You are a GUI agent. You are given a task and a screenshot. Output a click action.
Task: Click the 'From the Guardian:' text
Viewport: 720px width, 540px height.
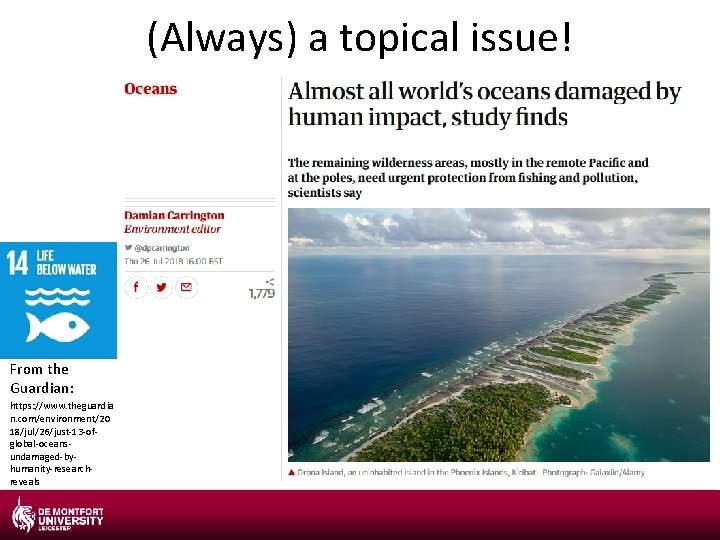(42, 379)
